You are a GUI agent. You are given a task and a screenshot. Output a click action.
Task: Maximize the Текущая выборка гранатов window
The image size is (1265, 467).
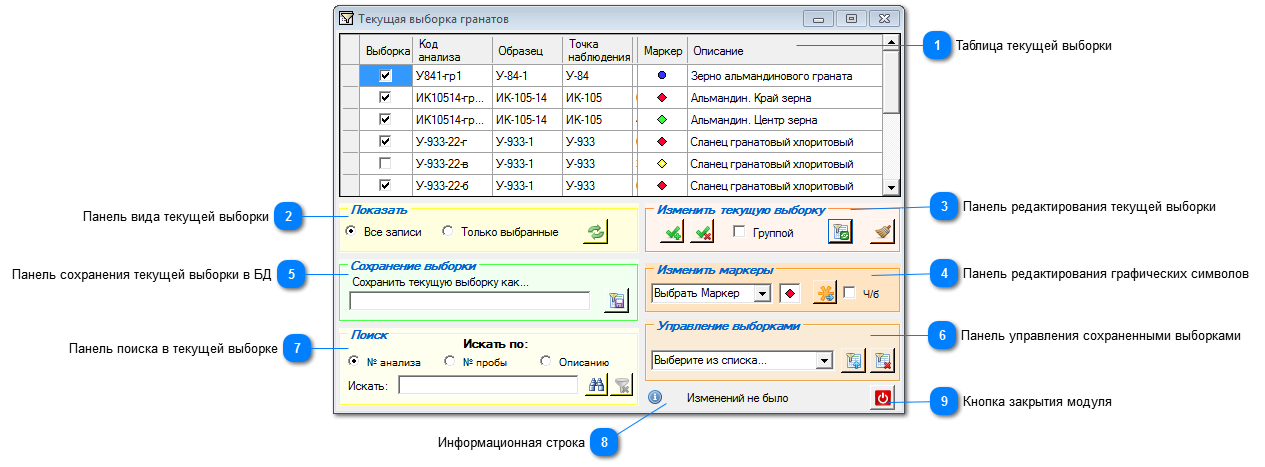852,18
